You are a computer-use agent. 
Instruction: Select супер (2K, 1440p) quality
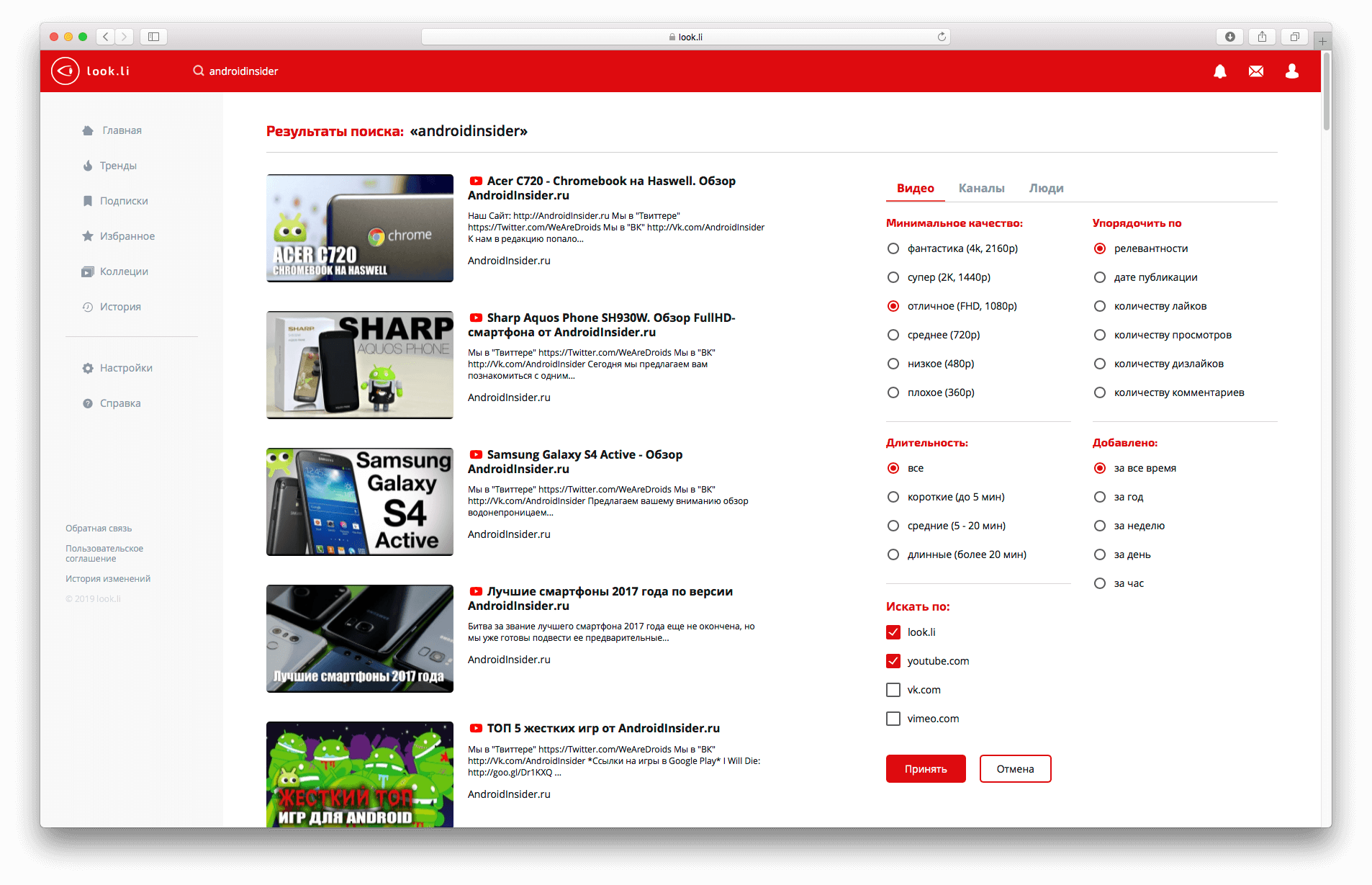pos(893,277)
